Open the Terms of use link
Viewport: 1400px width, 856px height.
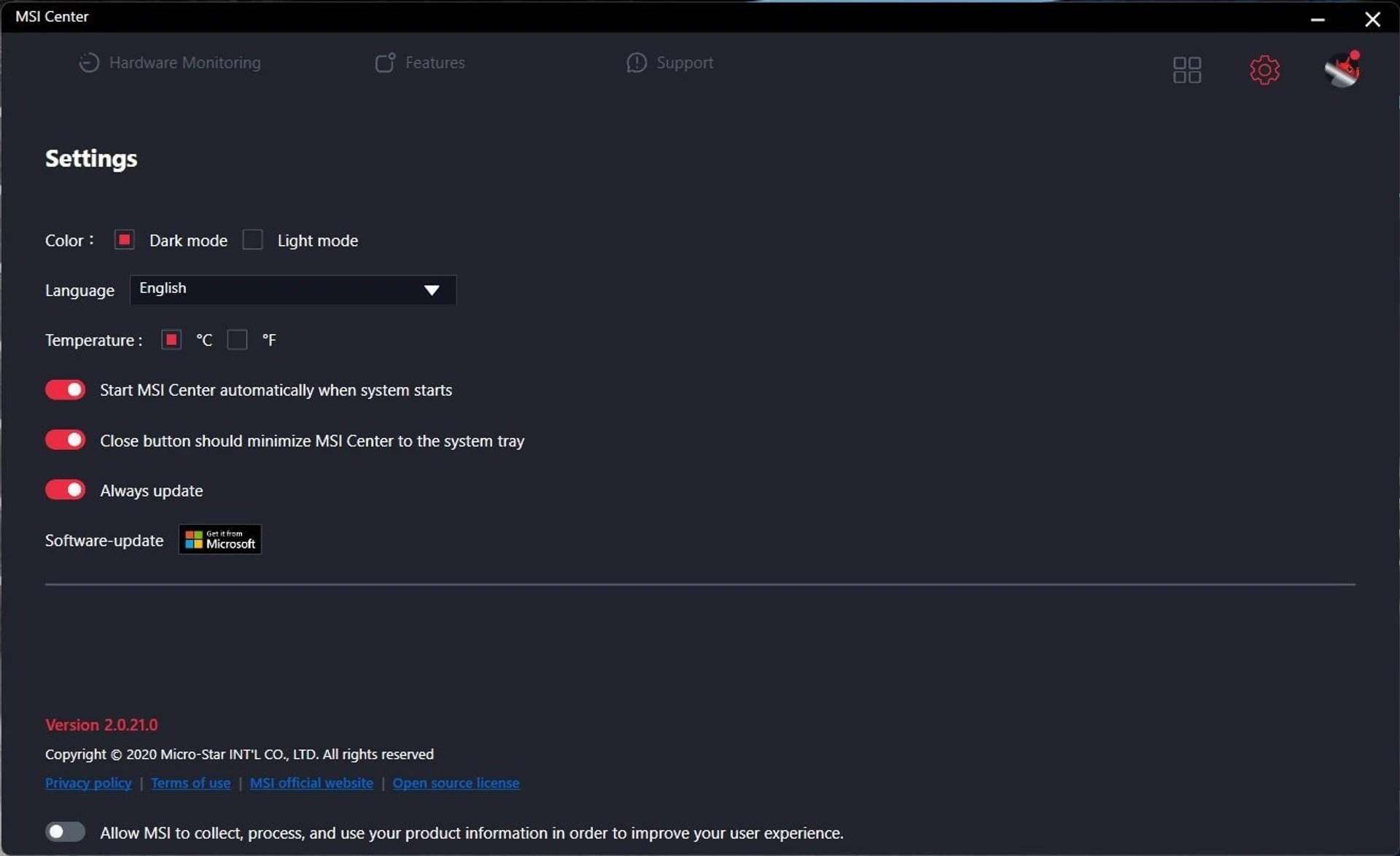190,782
